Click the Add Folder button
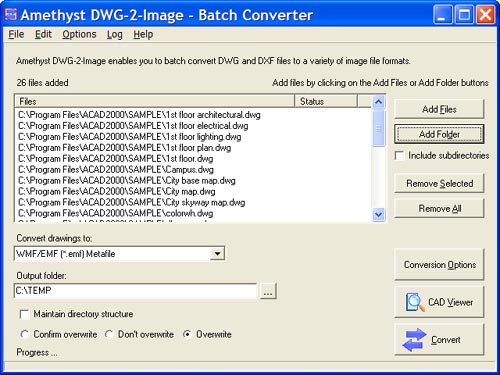 click(x=439, y=134)
